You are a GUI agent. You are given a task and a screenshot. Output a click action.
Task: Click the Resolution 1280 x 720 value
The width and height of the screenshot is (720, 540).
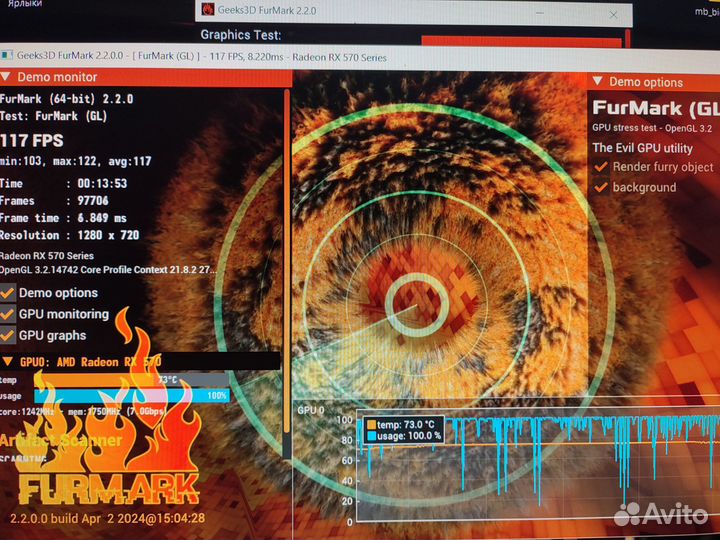tap(108, 235)
